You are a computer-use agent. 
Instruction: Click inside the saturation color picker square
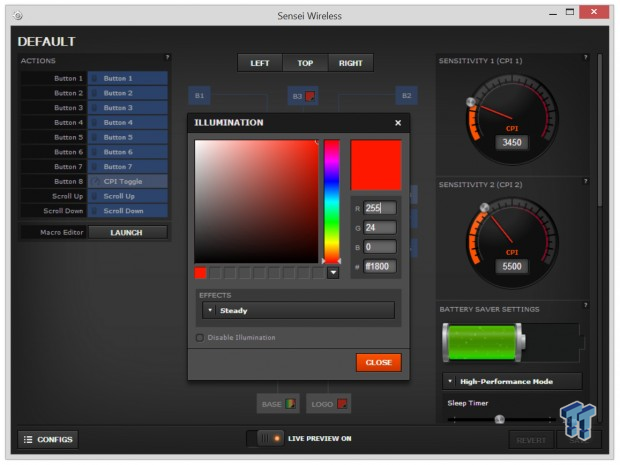tap(256, 201)
